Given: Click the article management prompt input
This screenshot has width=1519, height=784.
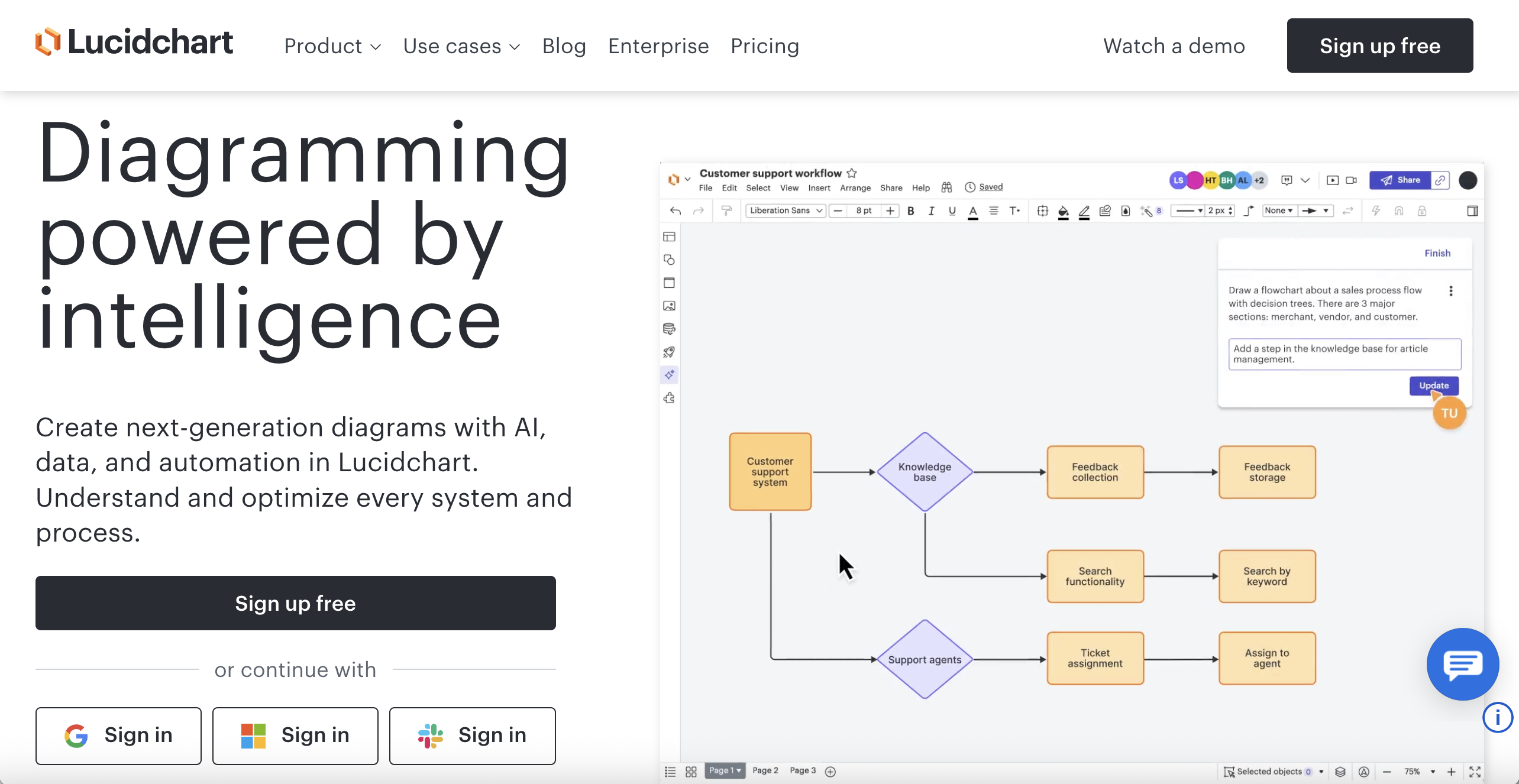Looking at the screenshot, I should (1345, 354).
